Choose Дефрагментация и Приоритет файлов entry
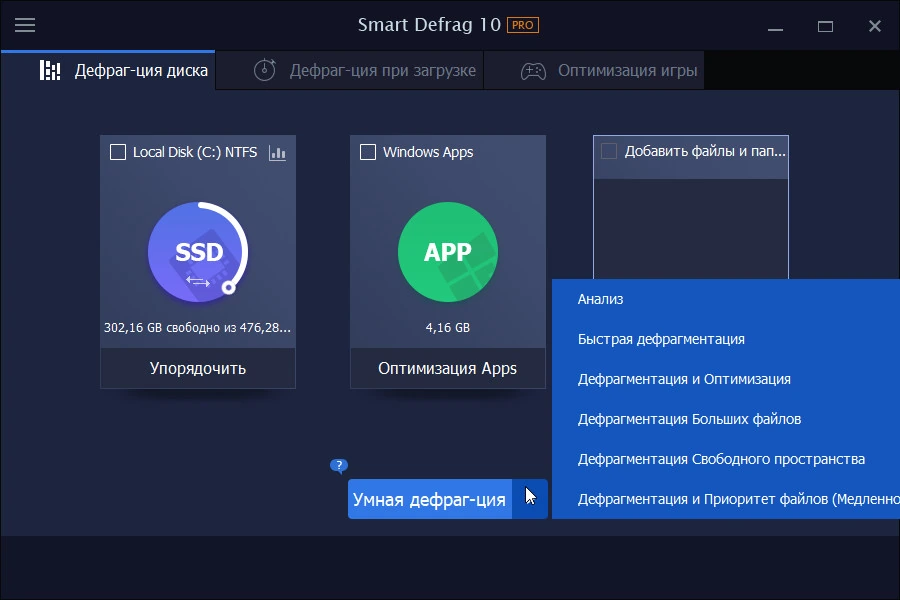 tap(726, 499)
